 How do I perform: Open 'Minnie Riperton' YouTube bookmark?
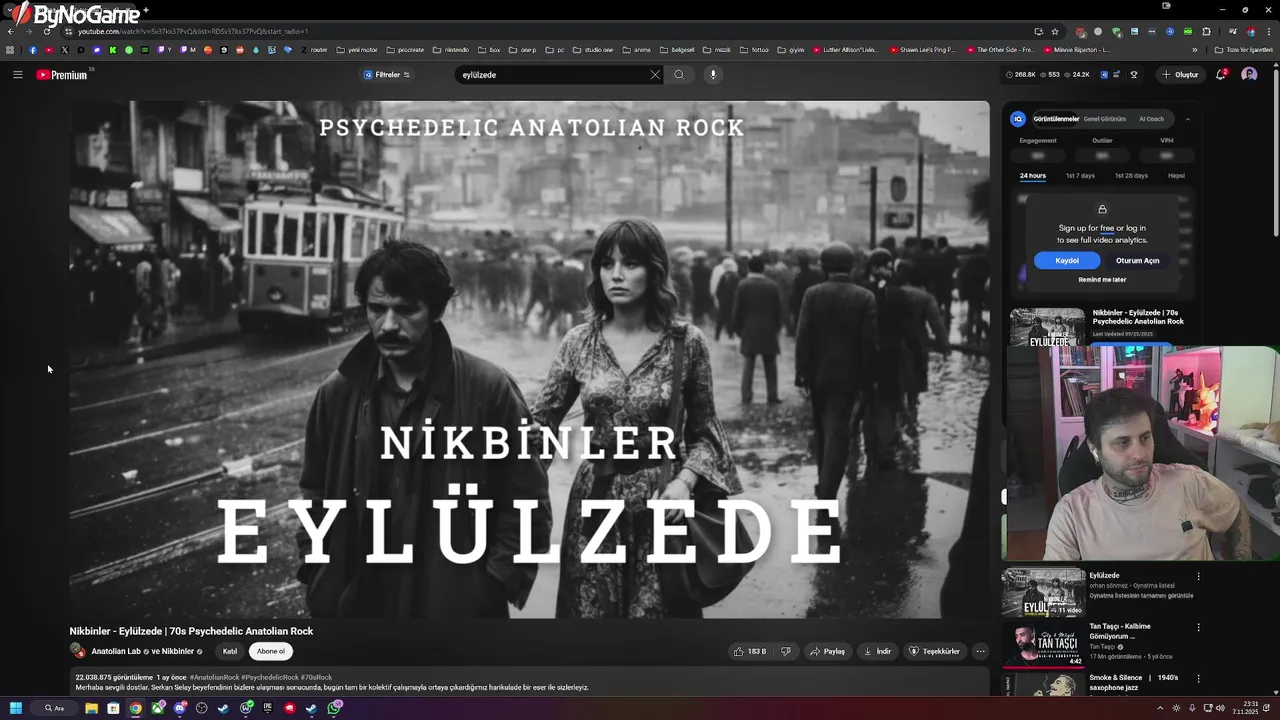coord(1077,49)
